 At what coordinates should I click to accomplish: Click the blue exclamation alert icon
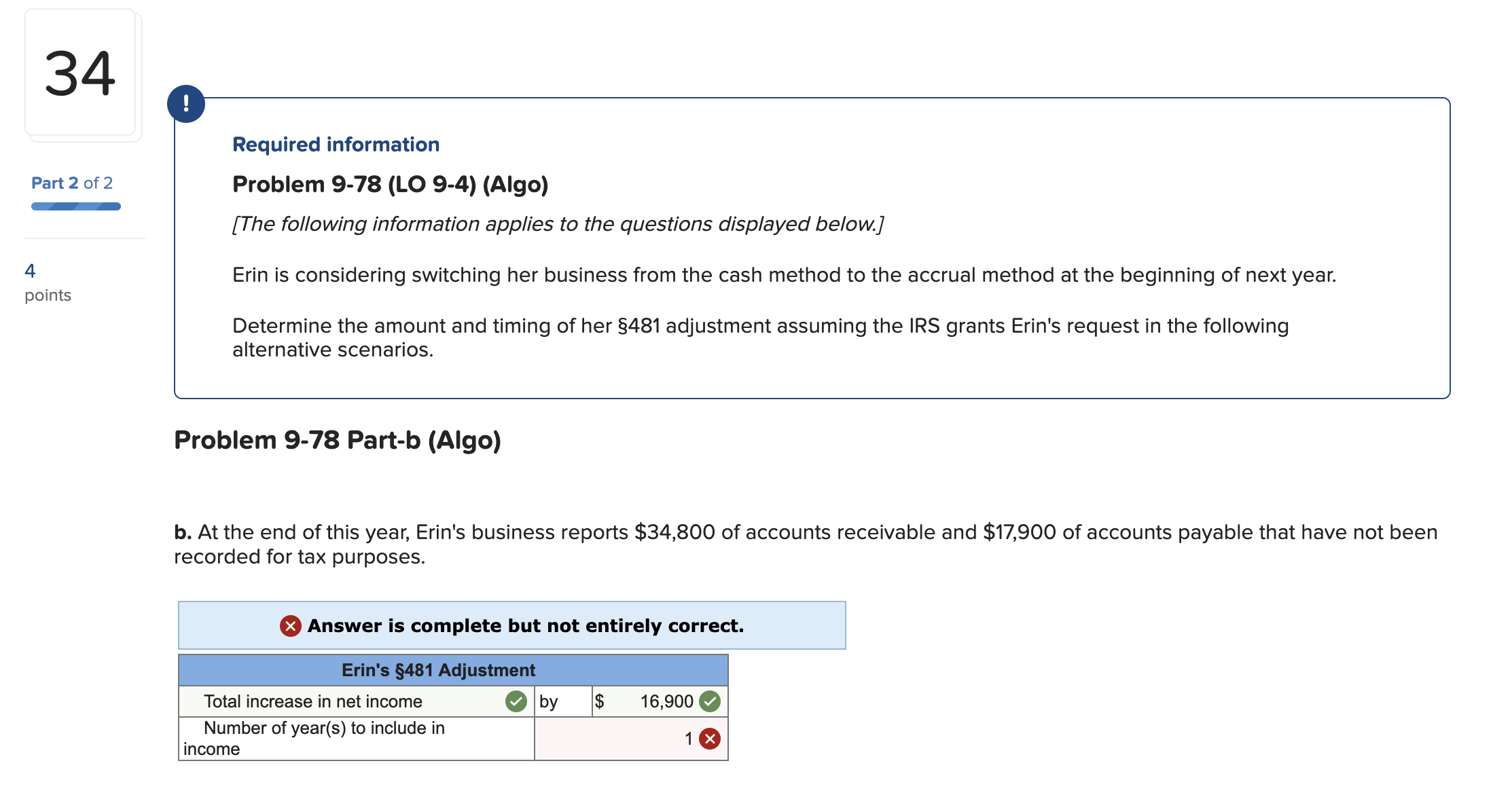point(187,104)
